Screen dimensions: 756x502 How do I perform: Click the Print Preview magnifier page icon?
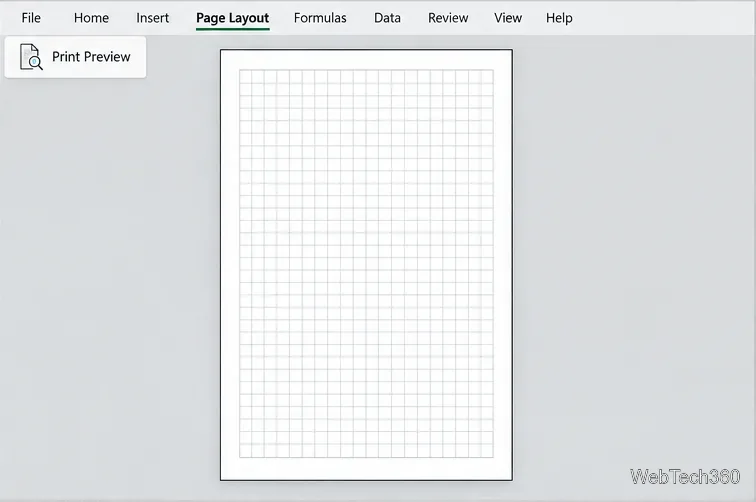(31, 57)
